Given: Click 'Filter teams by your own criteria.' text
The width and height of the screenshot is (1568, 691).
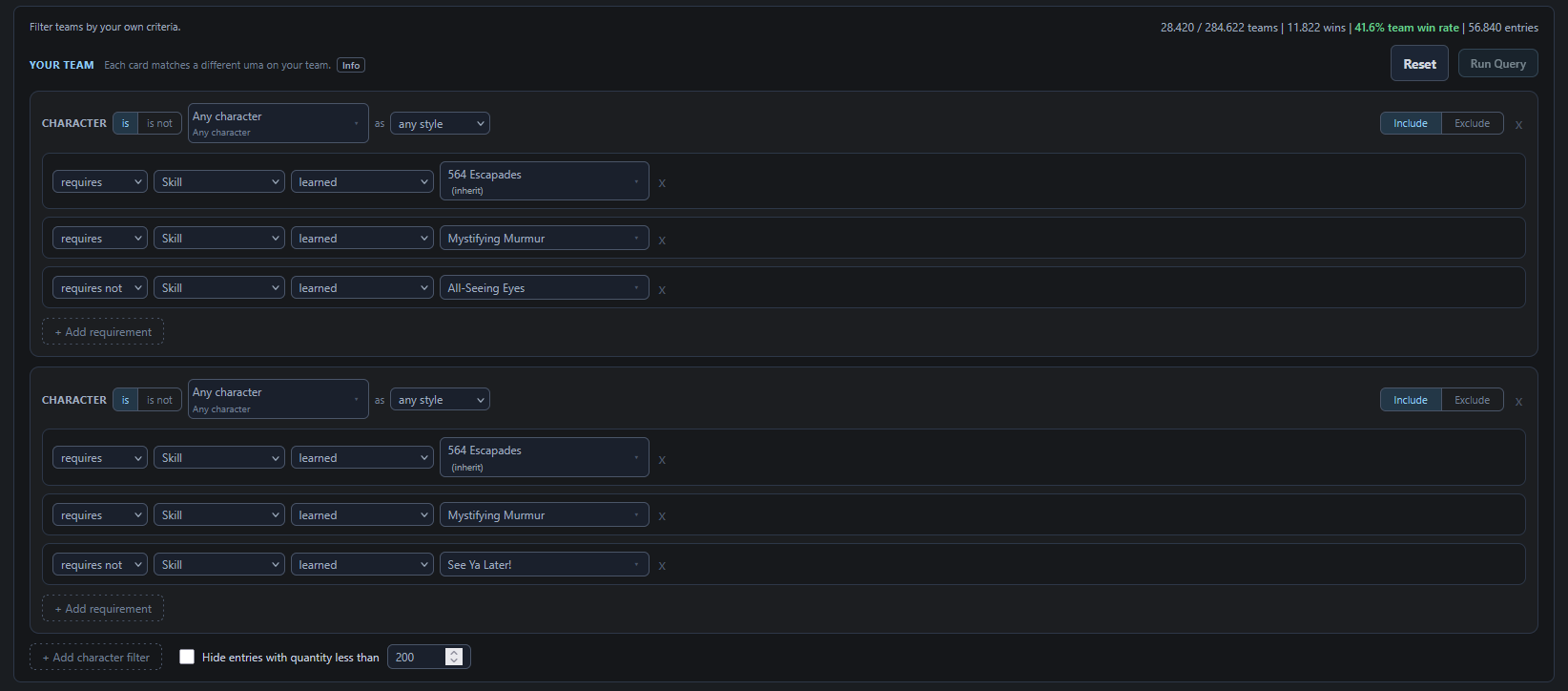Looking at the screenshot, I should pyautogui.click(x=105, y=27).
